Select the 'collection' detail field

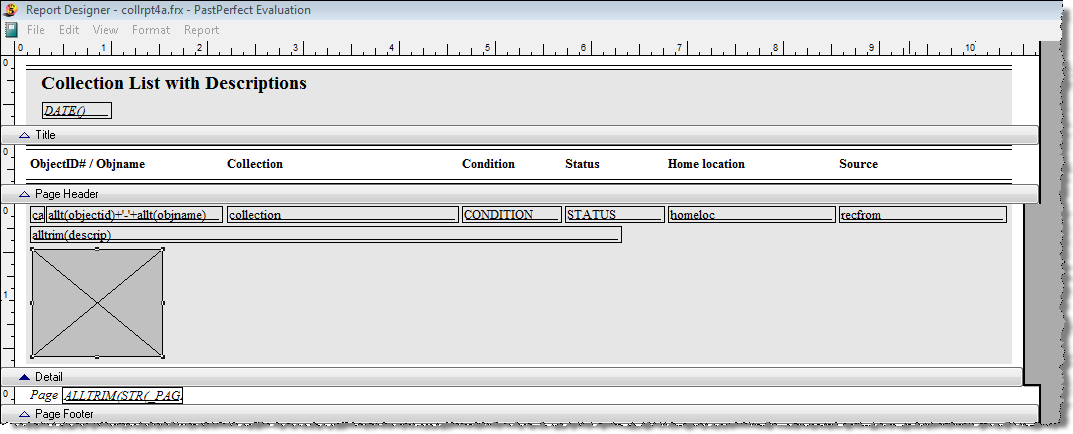click(x=343, y=215)
